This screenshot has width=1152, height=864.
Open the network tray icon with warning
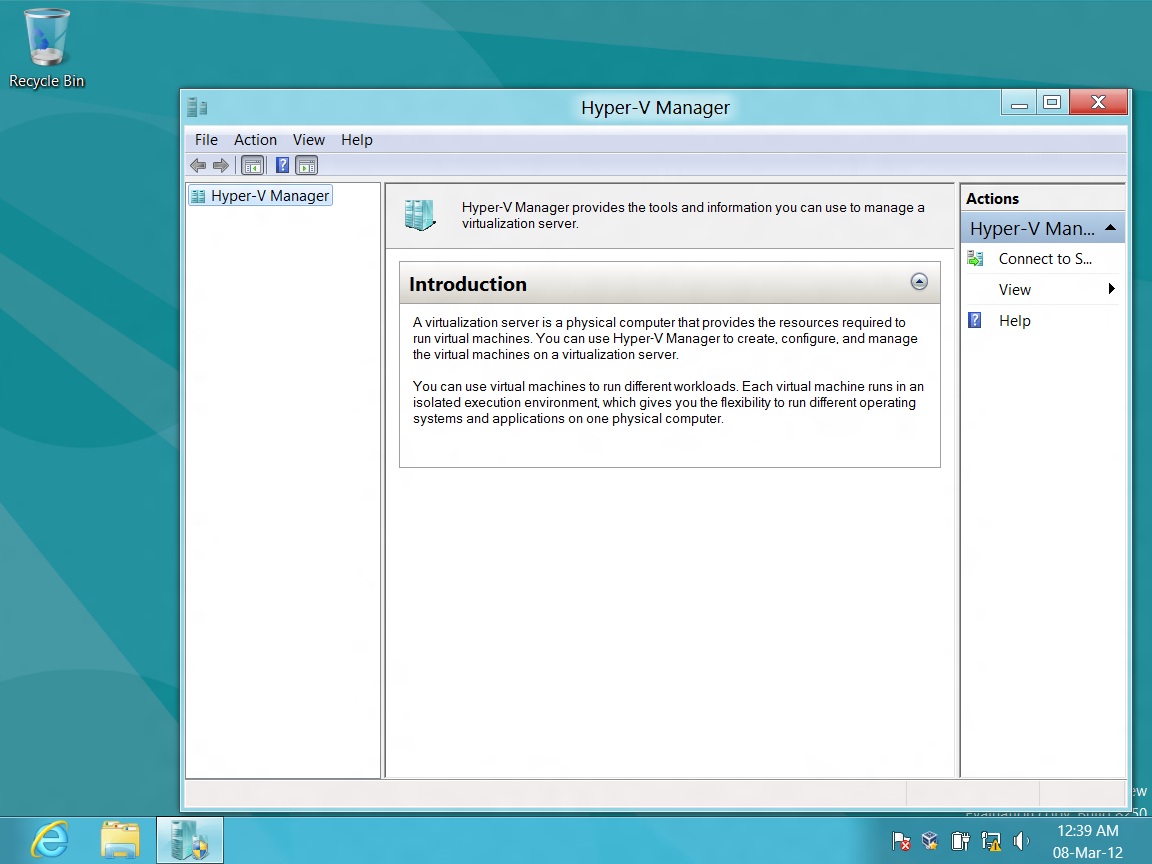[x=991, y=841]
